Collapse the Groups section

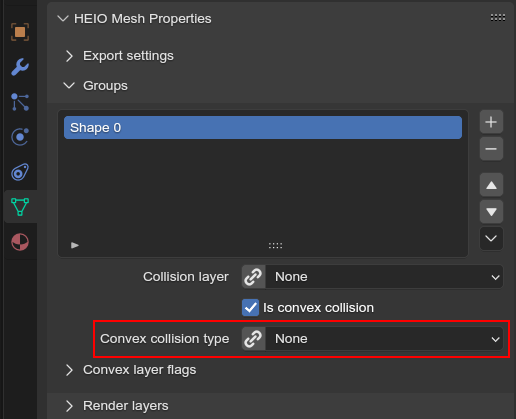click(69, 86)
